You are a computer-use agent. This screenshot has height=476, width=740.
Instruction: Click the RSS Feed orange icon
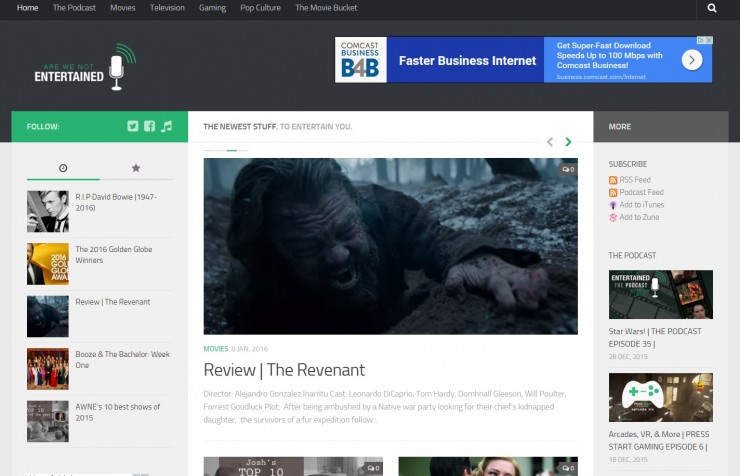pyautogui.click(x=613, y=180)
